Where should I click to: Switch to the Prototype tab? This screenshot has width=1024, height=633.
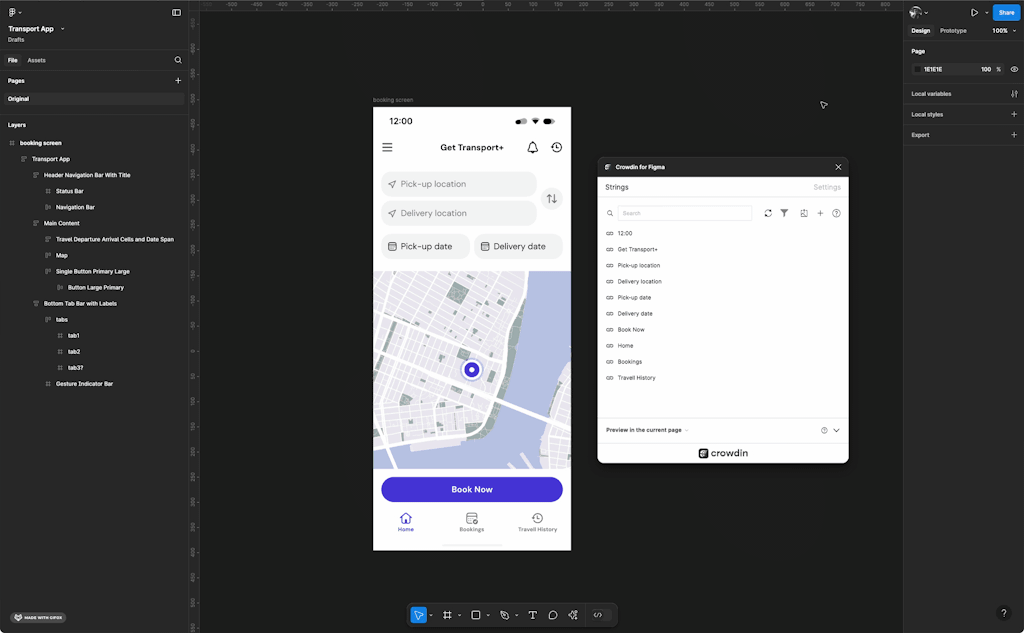point(953,31)
